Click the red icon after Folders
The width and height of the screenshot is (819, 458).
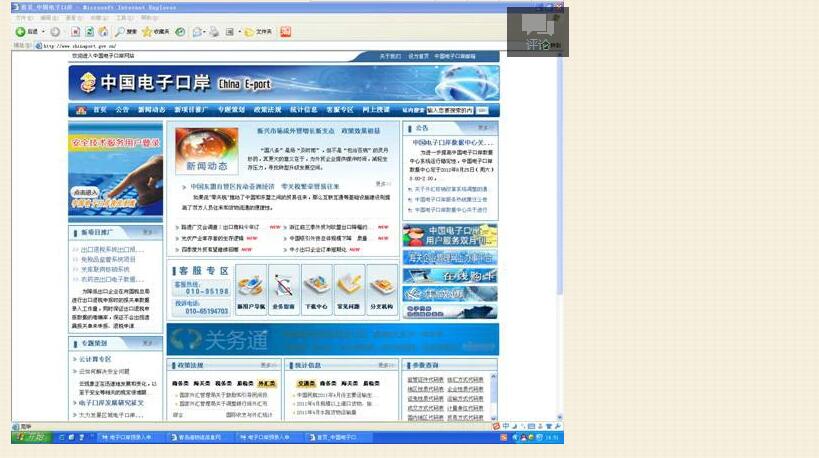coord(286,32)
